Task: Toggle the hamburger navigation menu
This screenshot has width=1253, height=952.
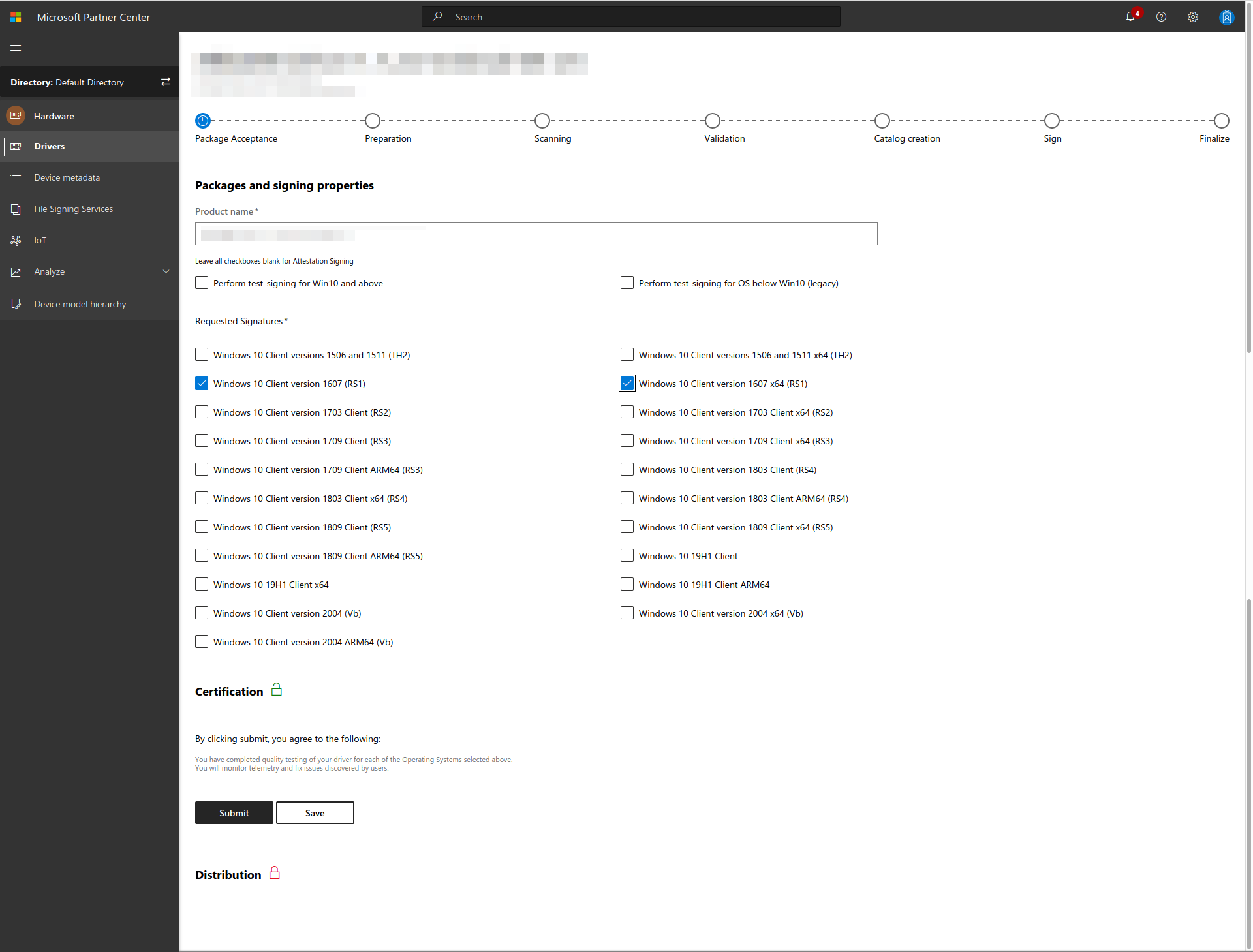Action: 16,48
